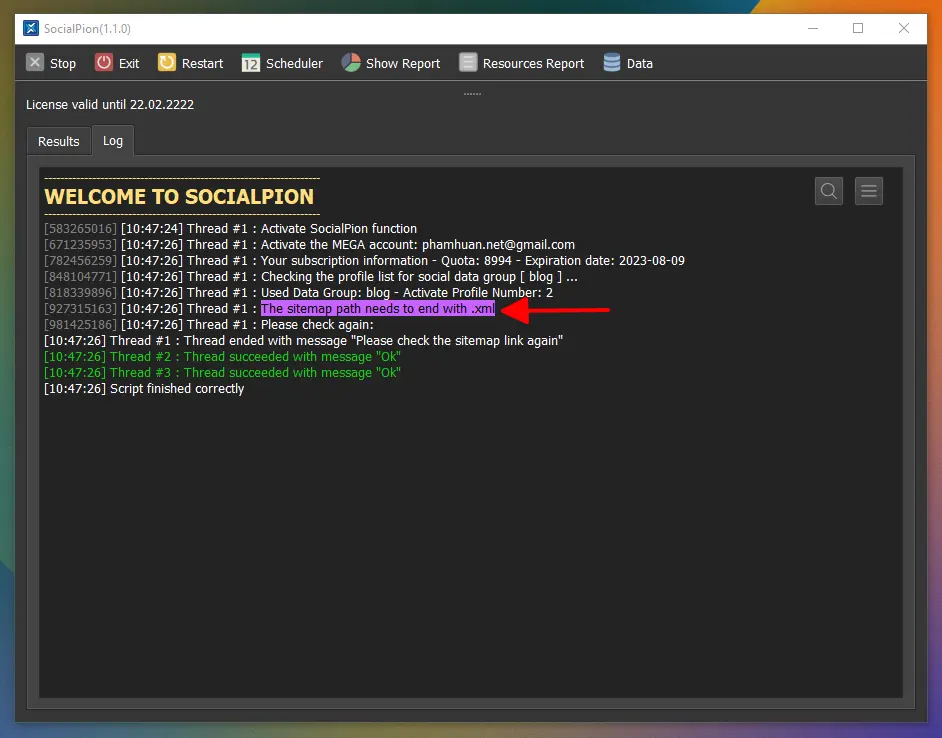Click the log ID [583265016]
Viewport: 942px width, 738px height.
click(81, 229)
